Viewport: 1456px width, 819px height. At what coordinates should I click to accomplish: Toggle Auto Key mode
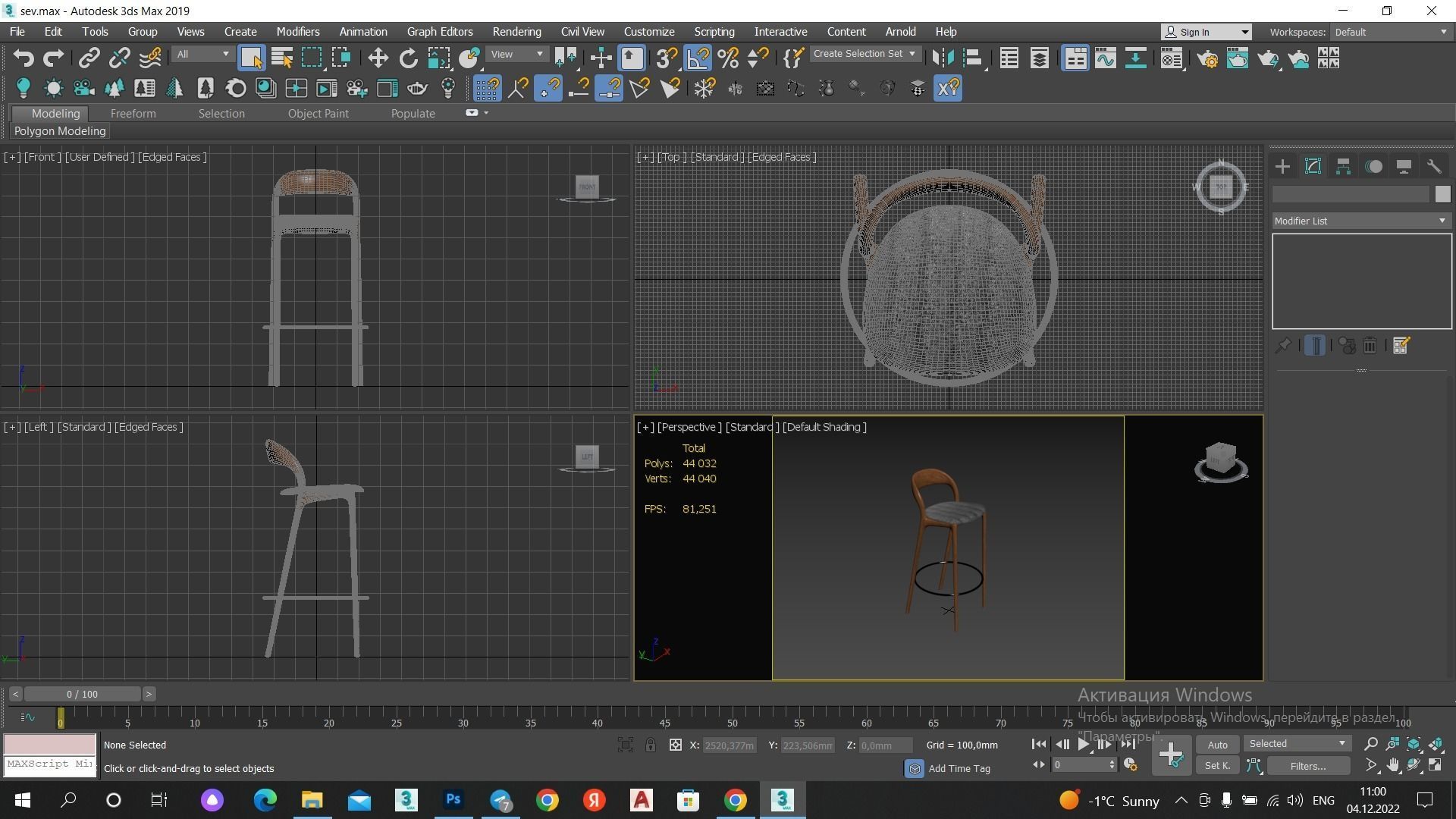[x=1217, y=745]
